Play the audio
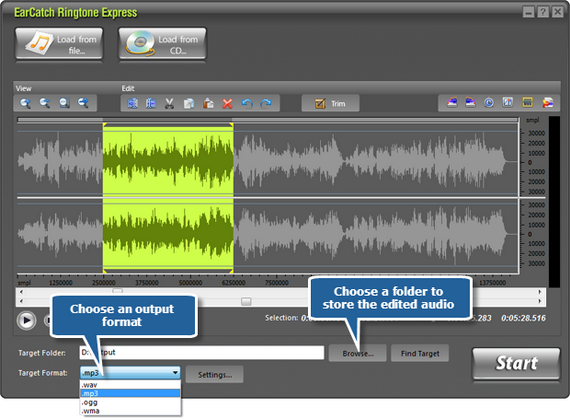 (26, 321)
